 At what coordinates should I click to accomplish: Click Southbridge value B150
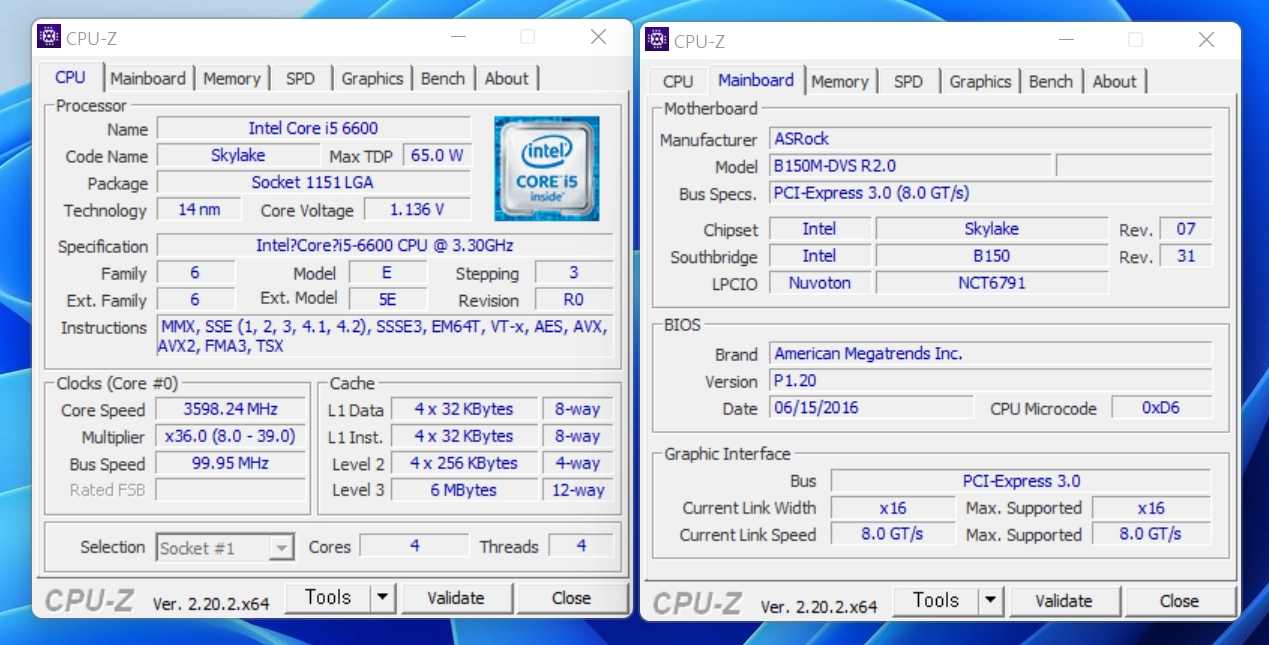(992, 255)
